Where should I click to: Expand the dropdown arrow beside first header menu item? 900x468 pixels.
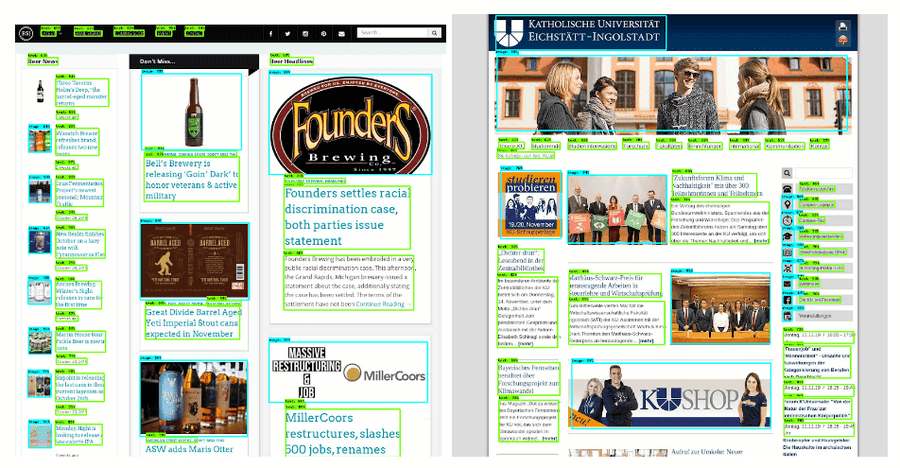tap(60, 34)
